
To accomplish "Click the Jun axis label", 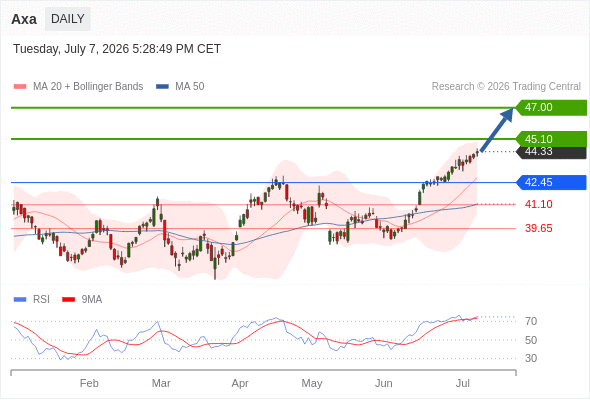I will point(384,383).
